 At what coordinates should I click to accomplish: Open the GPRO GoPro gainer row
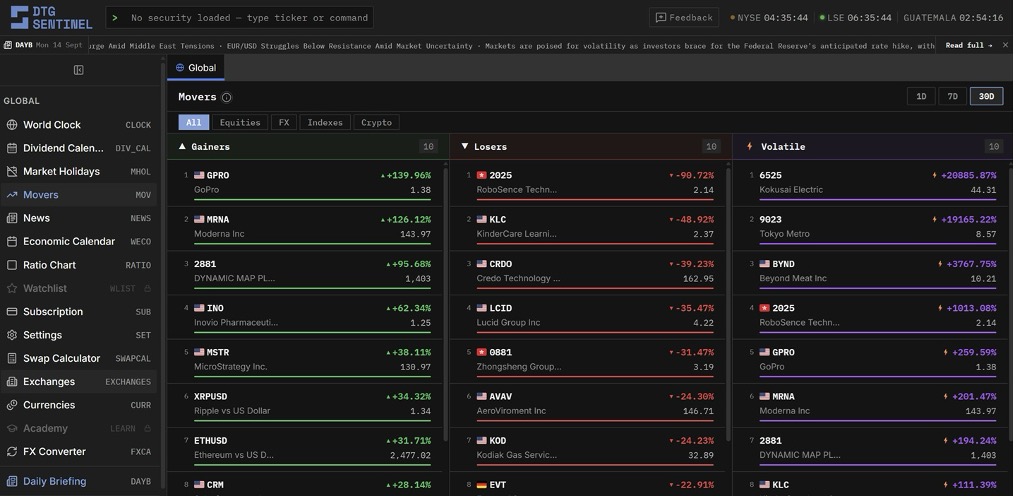click(x=305, y=183)
